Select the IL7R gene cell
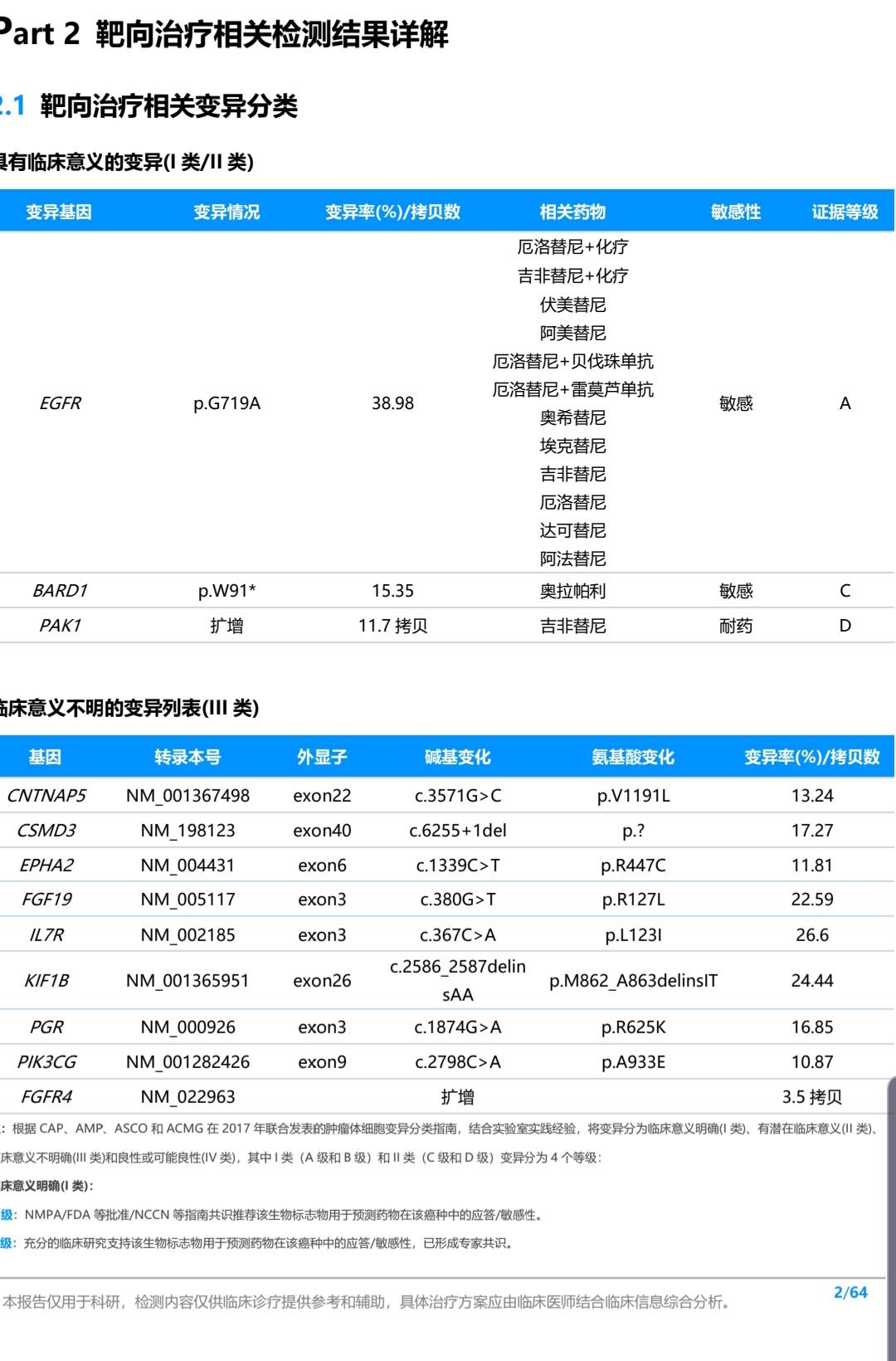Image resolution: width=896 pixels, height=1361 pixels. (x=46, y=935)
